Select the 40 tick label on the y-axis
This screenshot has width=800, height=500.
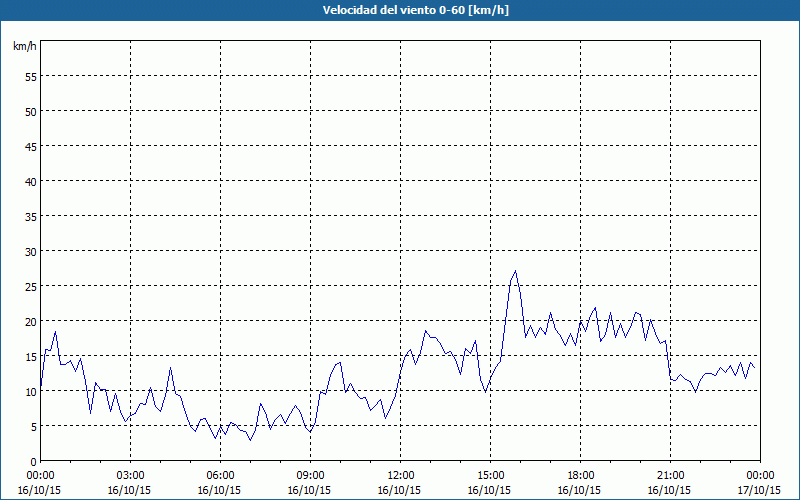tap(30, 181)
